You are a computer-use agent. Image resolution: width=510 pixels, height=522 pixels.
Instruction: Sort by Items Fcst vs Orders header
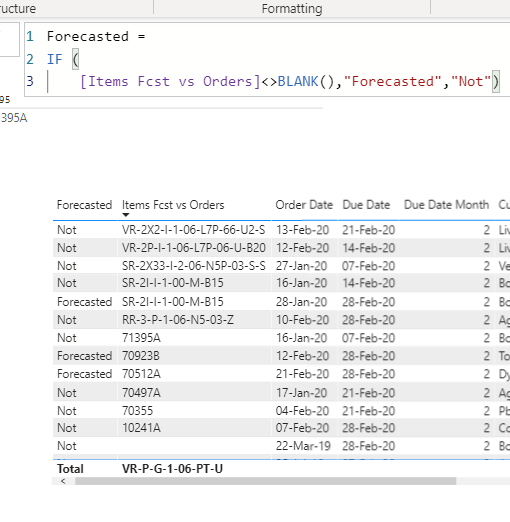point(173,205)
